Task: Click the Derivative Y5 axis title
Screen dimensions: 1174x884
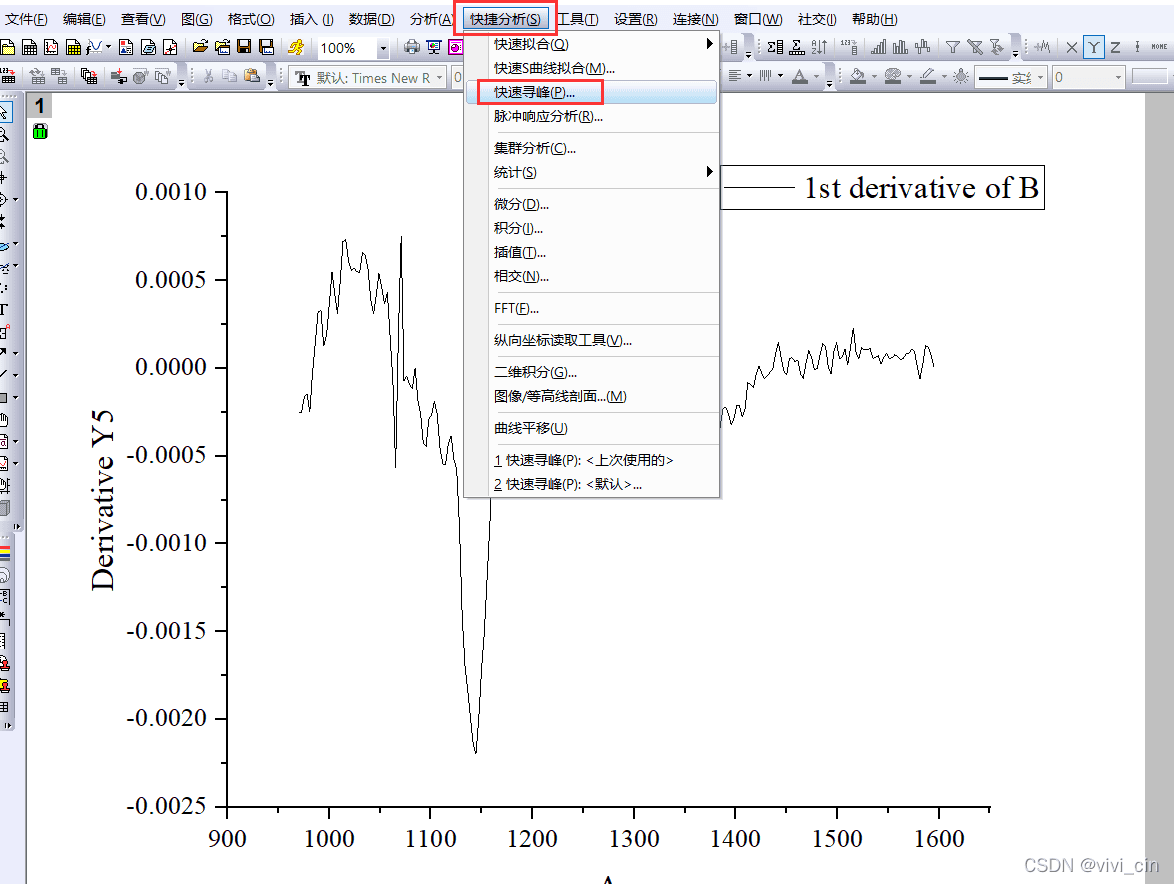Action: tap(103, 499)
